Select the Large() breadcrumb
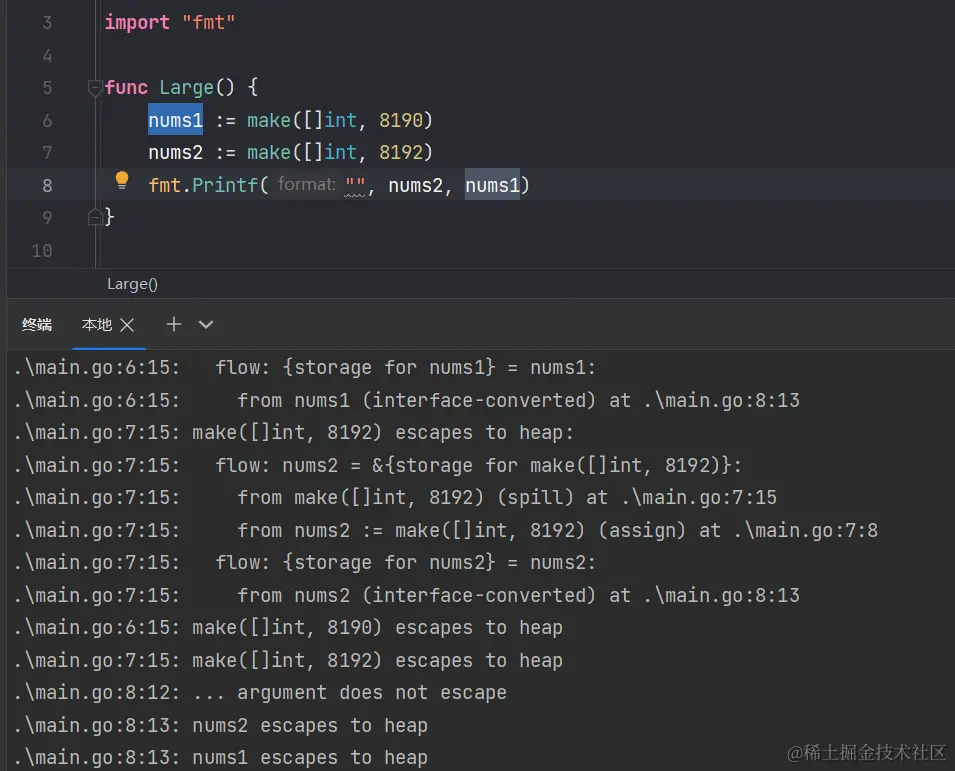The width and height of the screenshot is (955, 771). tap(132, 284)
